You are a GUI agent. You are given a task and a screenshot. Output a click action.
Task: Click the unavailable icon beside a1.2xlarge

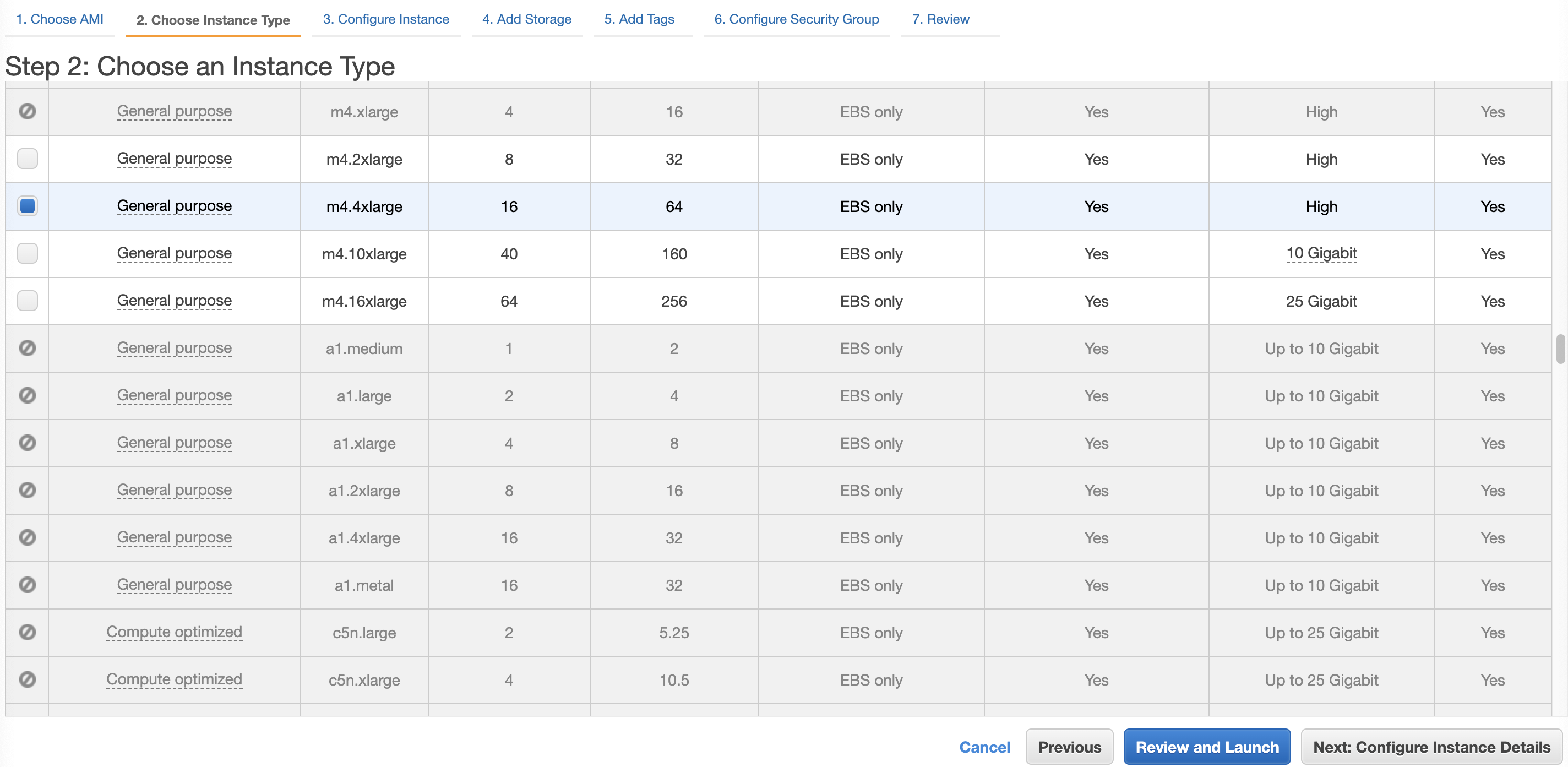point(28,490)
